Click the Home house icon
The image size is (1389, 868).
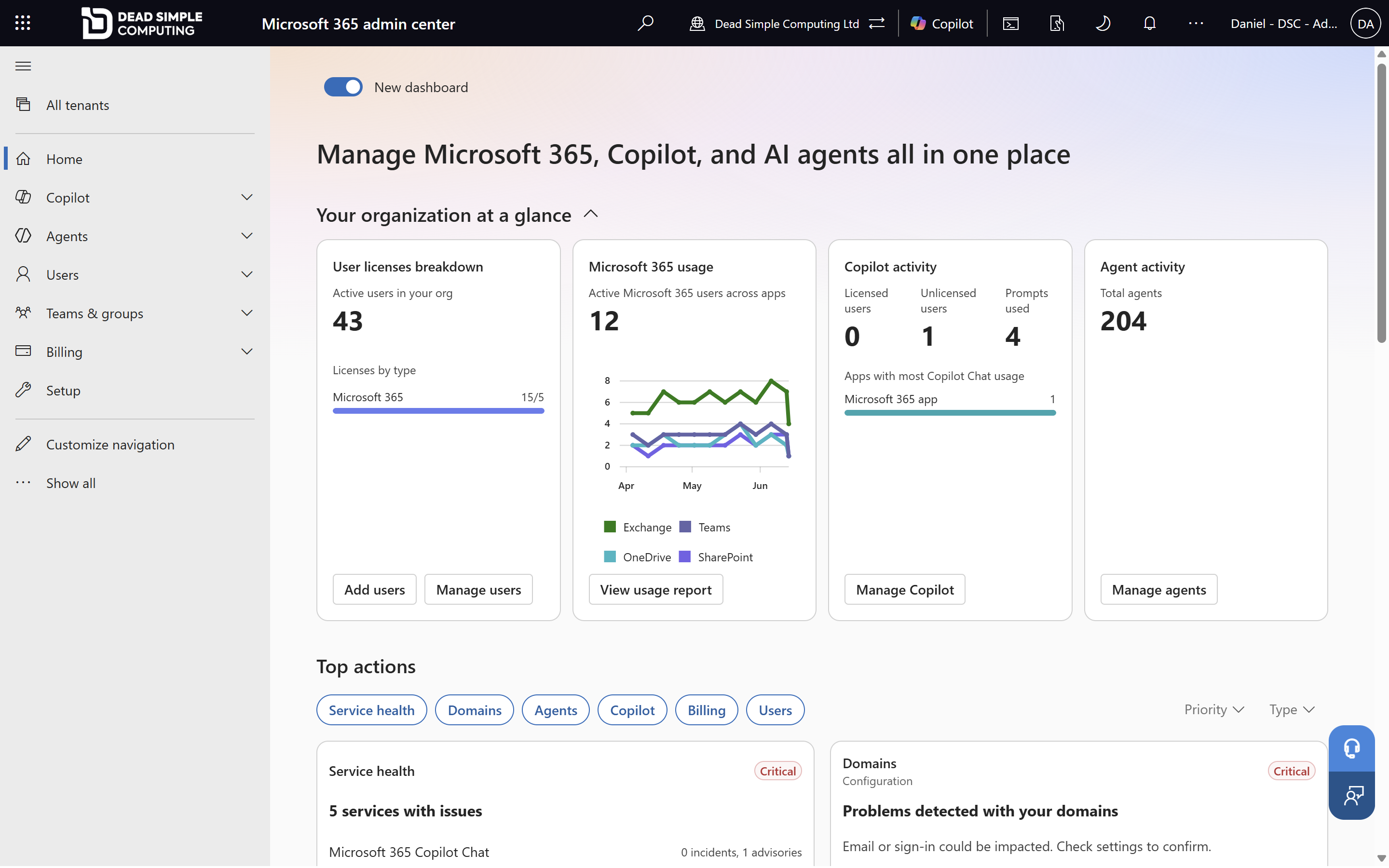pyautogui.click(x=23, y=159)
